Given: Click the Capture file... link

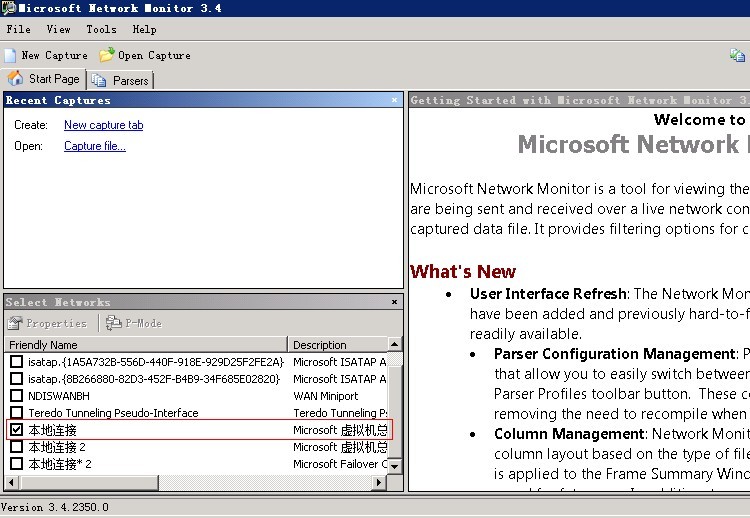Looking at the screenshot, I should point(95,146).
